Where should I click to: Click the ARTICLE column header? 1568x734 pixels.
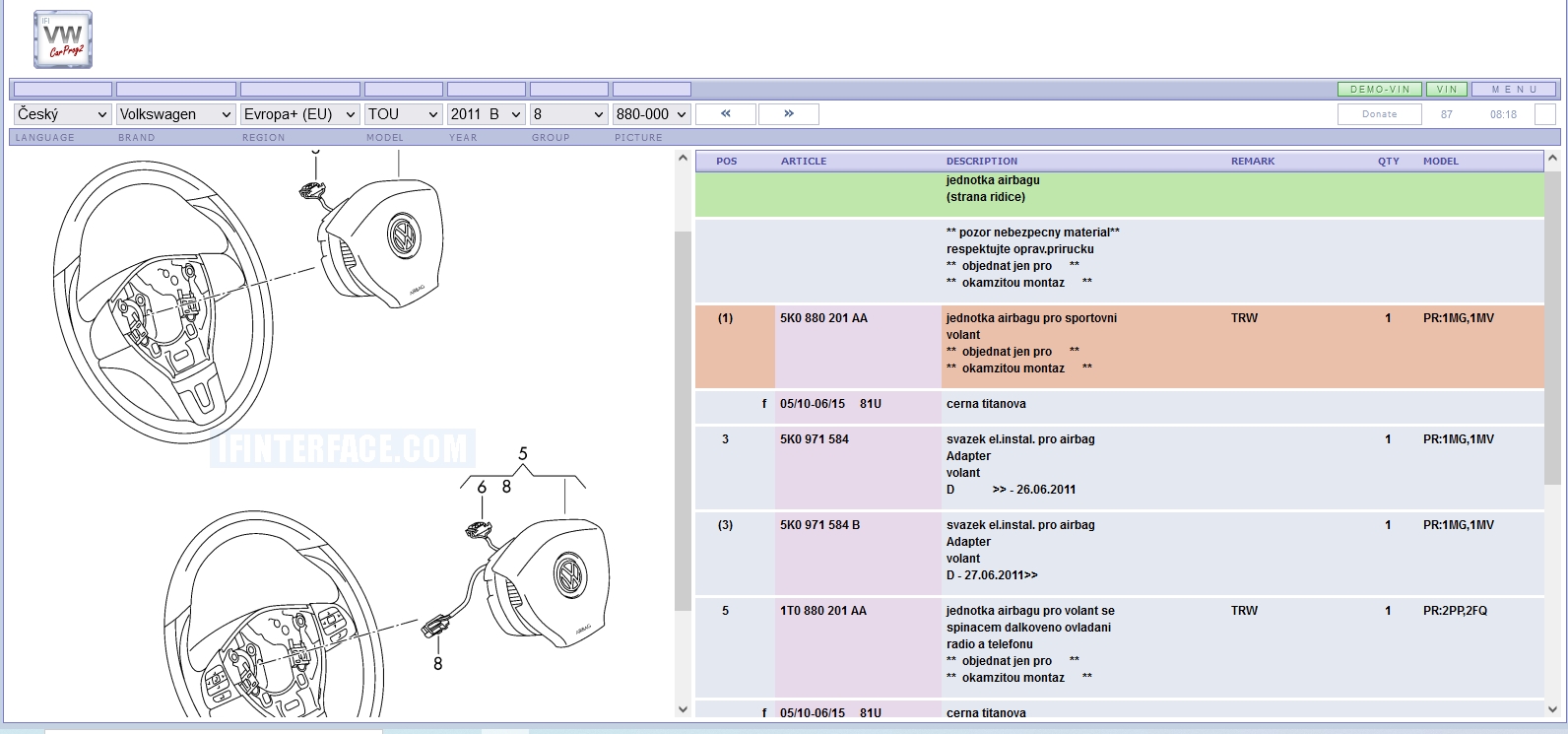tap(804, 162)
